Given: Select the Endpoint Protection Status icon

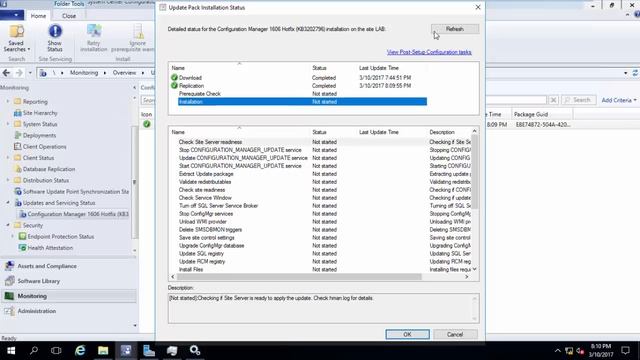Looking at the screenshot, I should pyautogui.click(x=22, y=236).
